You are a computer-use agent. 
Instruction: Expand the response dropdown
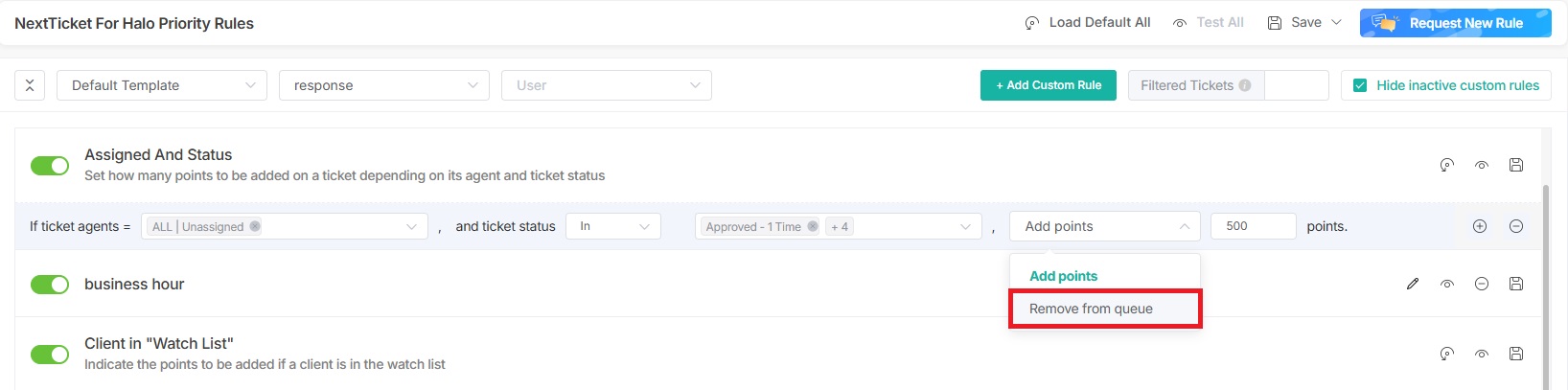(x=384, y=85)
